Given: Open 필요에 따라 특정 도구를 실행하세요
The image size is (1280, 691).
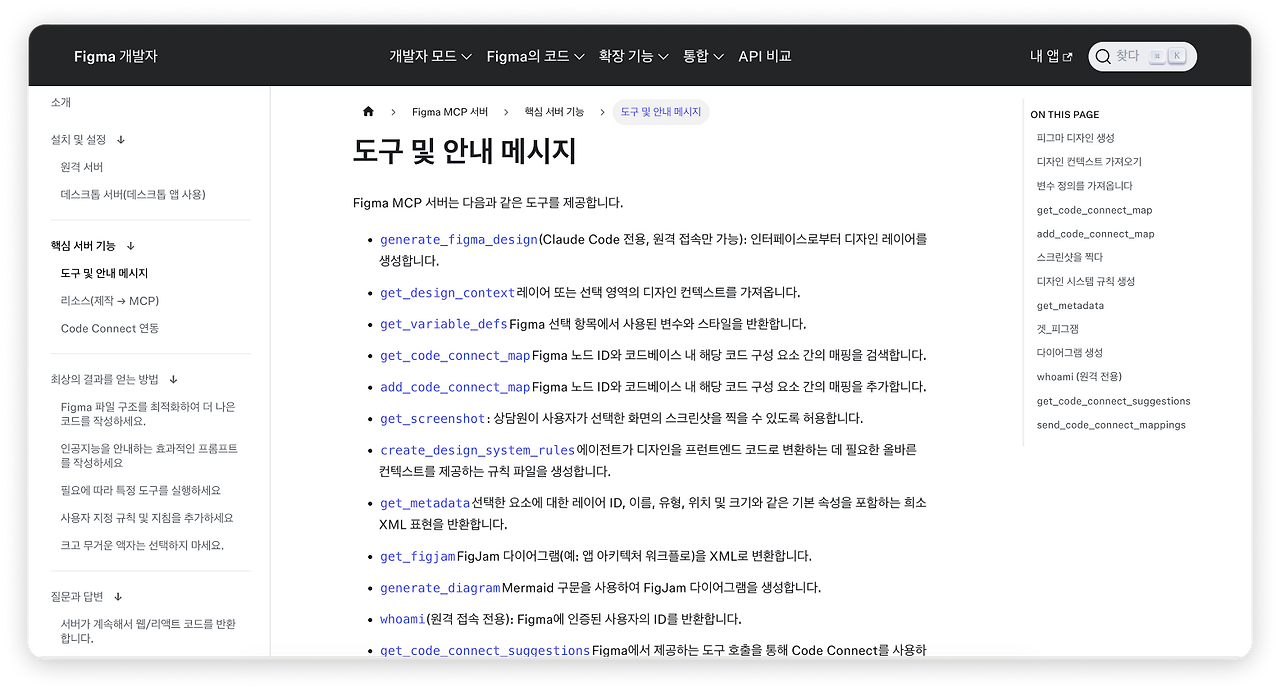Looking at the screenshot, I should click(x=141, y=491).
